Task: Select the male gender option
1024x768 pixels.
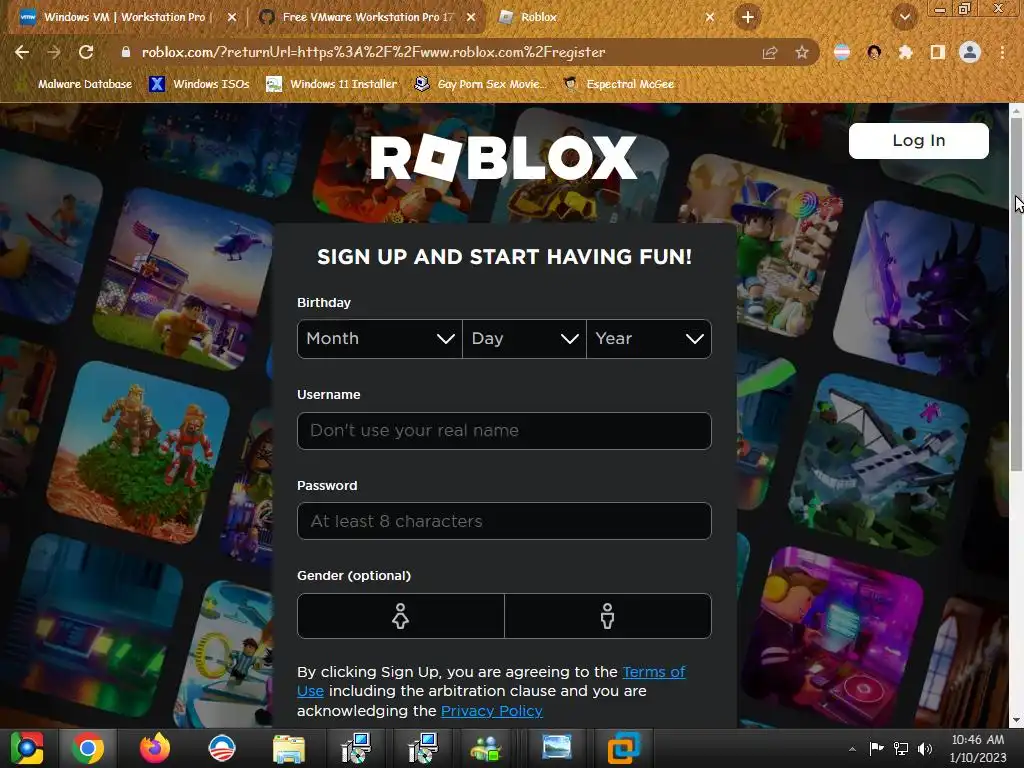Action: (x=608, y=616)
